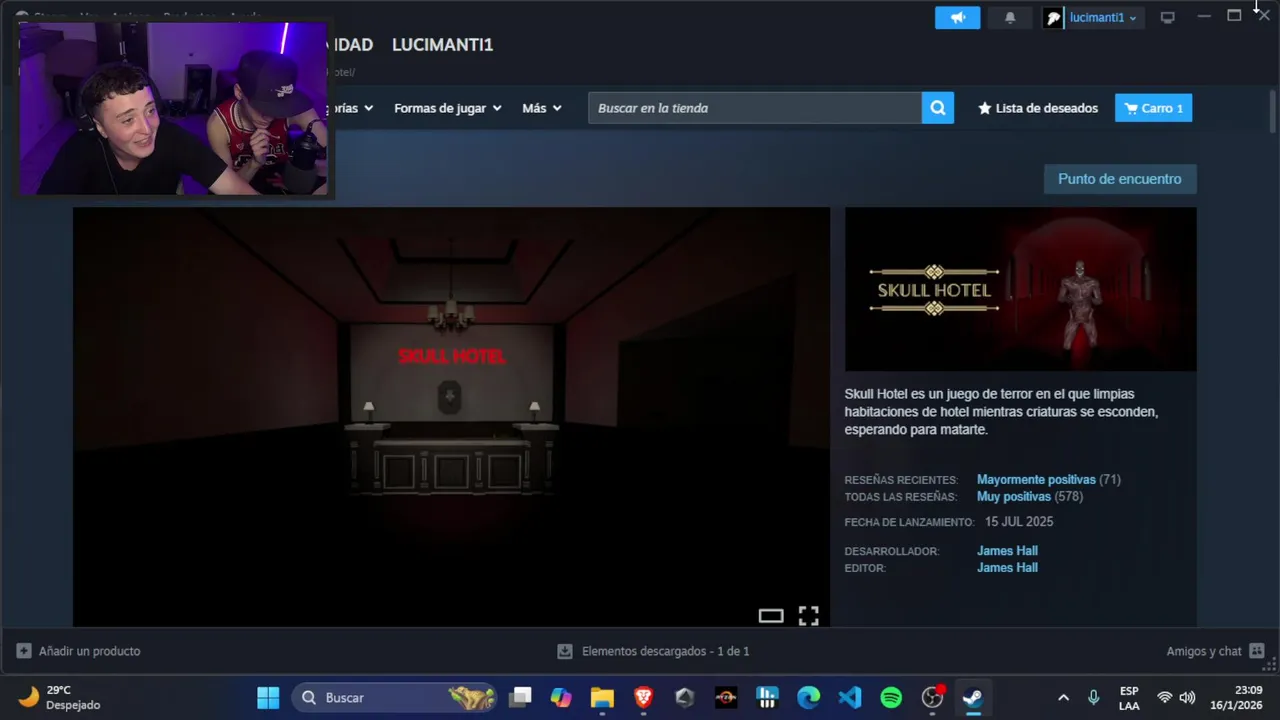
Task: Click the microphone tray icon
Action: click(1093, 698)
